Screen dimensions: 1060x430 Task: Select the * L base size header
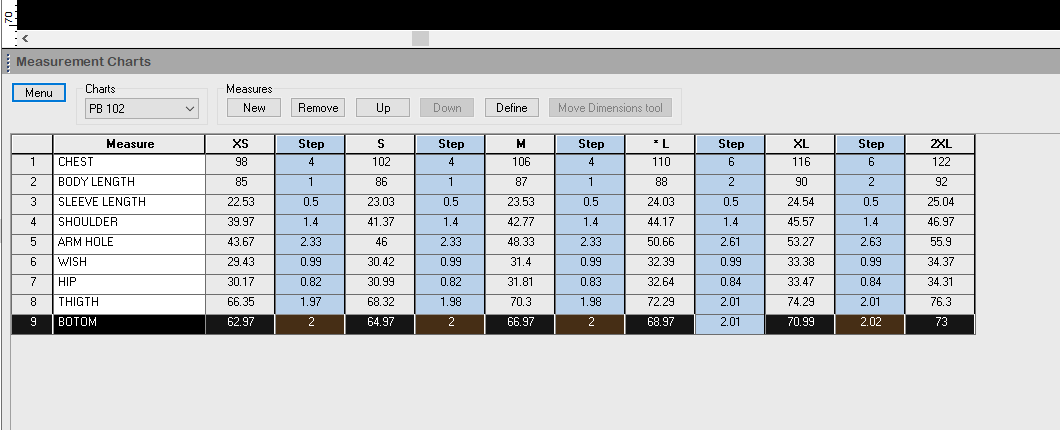click(x=660, y=144)
